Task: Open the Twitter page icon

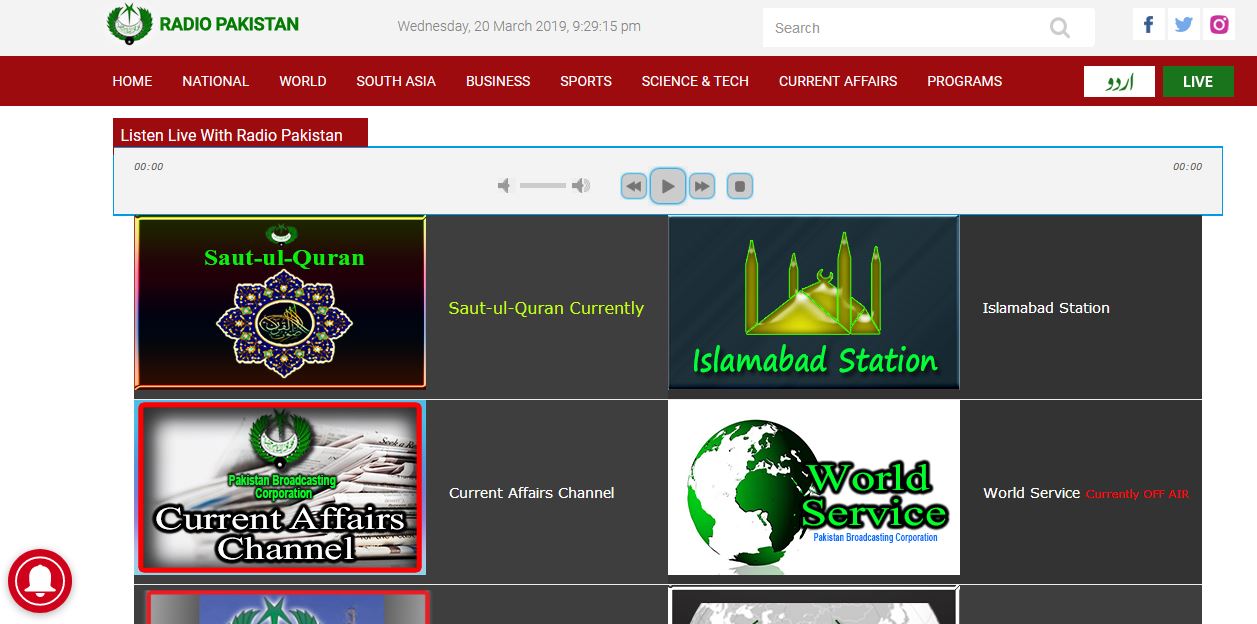Action: click(x=1184, y=25)
